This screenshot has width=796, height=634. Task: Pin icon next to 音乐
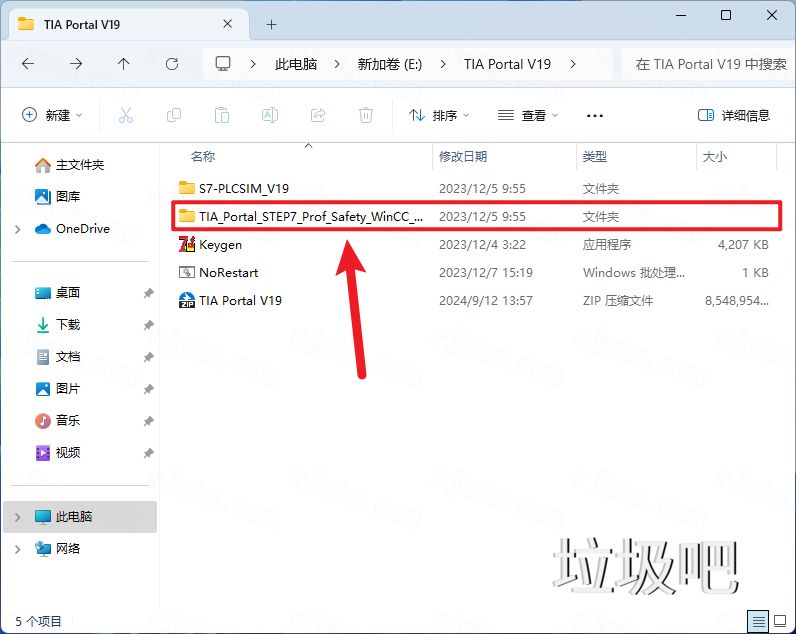[x=148, y=421]
